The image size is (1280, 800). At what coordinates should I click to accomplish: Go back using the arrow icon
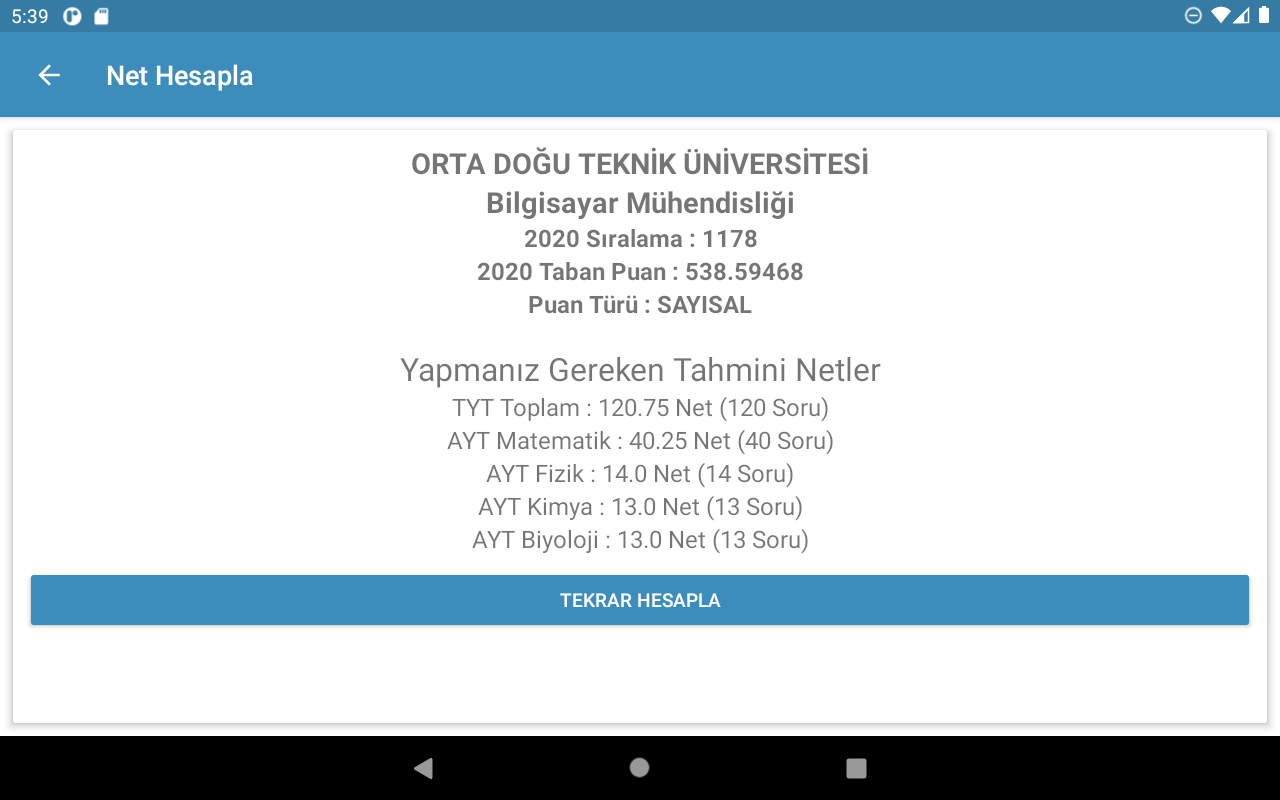click(x=49, y=75)
